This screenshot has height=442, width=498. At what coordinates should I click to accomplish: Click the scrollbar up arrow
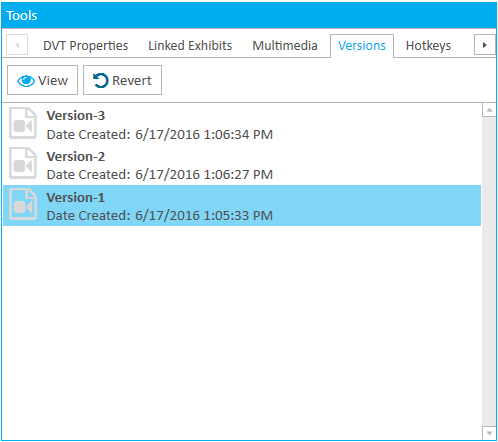pos(489,110)
